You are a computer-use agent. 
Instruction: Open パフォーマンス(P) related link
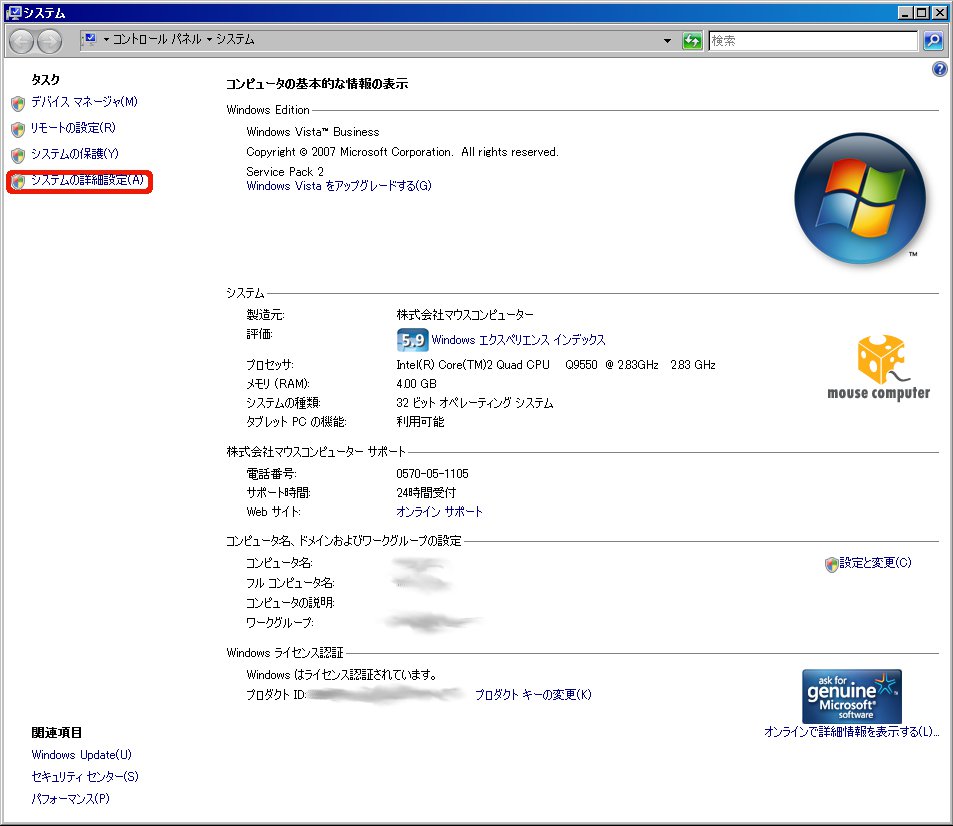[71, 799]
